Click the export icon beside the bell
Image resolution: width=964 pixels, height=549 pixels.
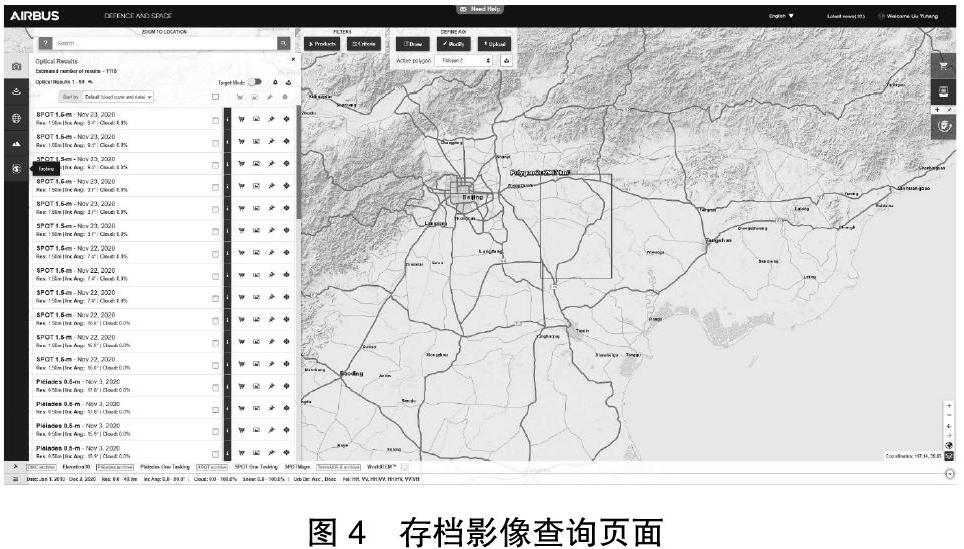click(288, 82)
